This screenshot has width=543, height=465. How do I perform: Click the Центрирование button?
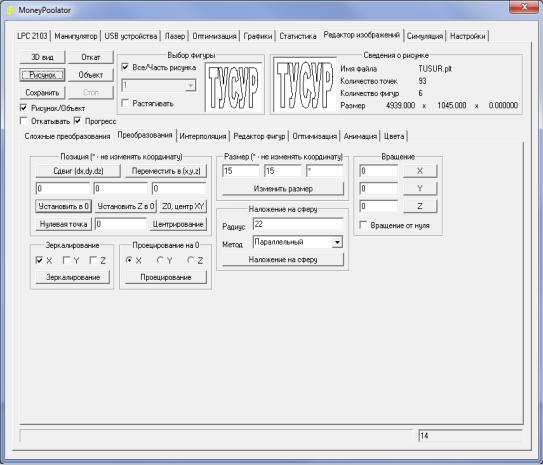pyautogui.click(x=178, y=224)
